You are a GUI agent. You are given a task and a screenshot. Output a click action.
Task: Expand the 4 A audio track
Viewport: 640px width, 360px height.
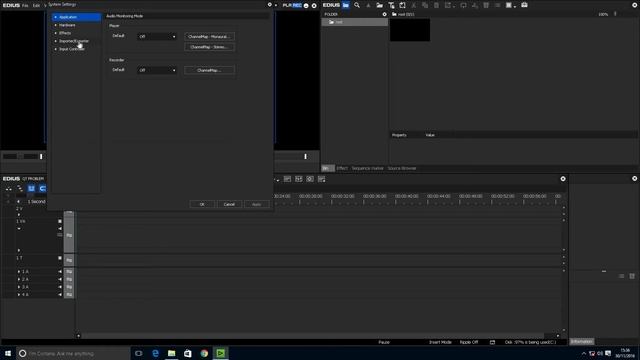19,295
